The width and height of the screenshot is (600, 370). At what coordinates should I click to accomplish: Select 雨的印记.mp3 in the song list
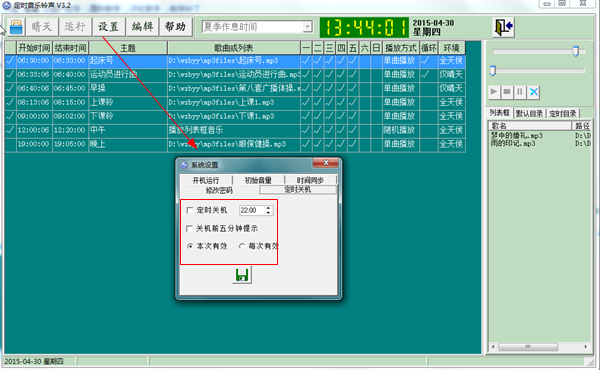click(x=513, y=143)
